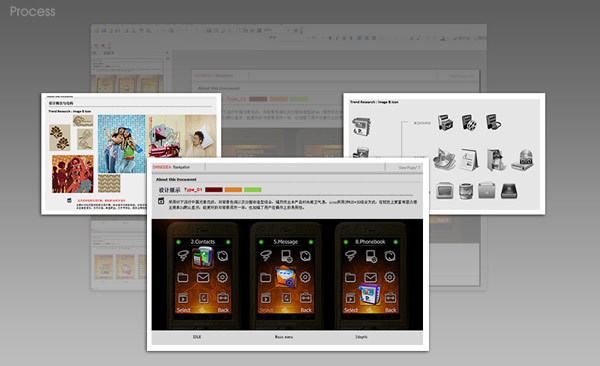This screenshot has width=600, height=366.
Task: Click the View Page link in navigation bar
Action: (x=409, y=167)
